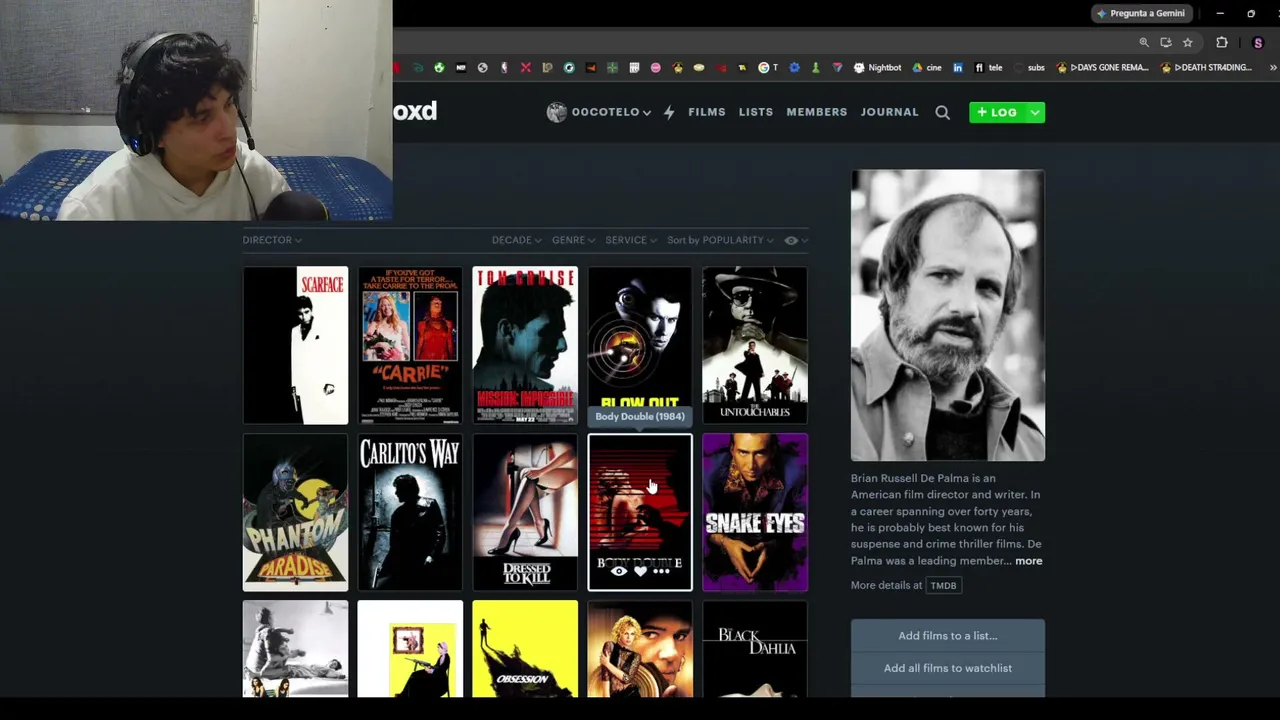Open the Dressed to Kill poster

pyautogui.click(x=525, y=512)
